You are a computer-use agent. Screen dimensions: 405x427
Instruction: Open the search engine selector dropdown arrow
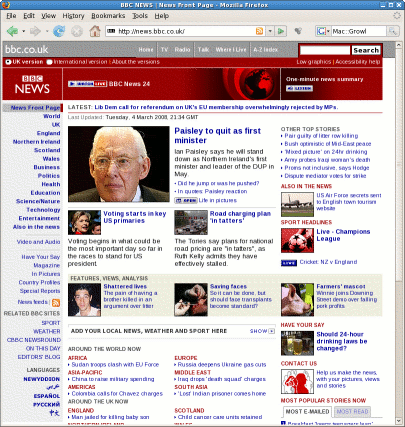click(328, 31)
